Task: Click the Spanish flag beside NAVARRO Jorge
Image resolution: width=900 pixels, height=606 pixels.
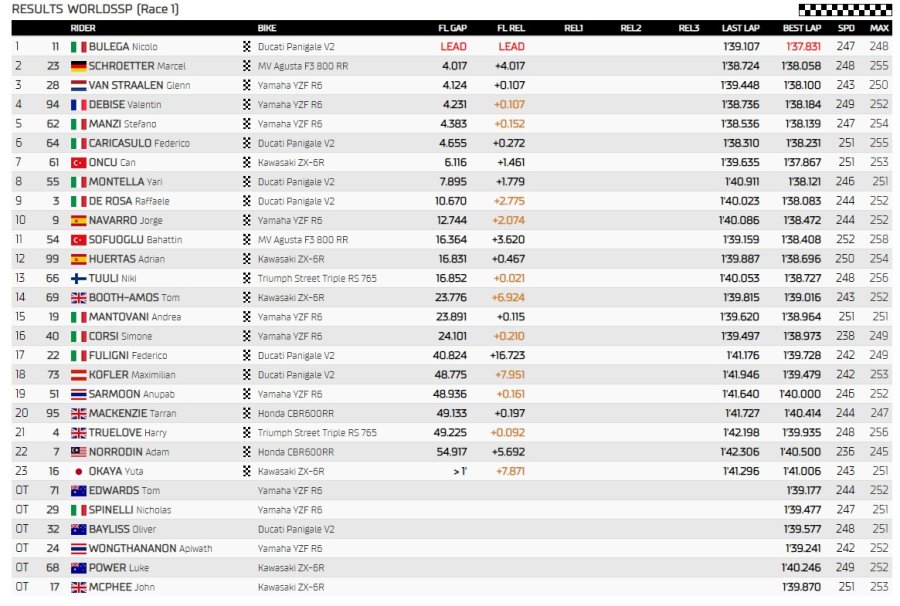Action: click(x=78, y=220)
